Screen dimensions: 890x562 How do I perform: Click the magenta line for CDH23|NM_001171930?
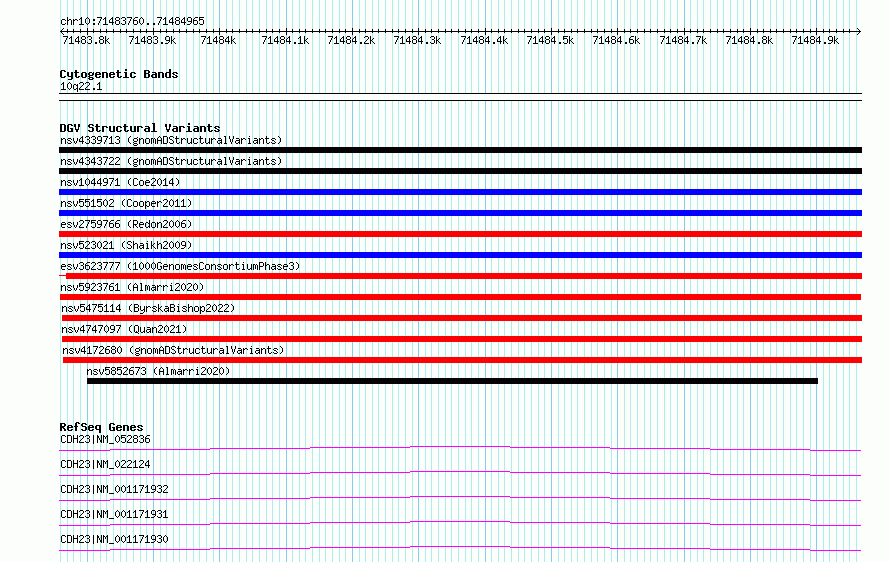[460, 548]
